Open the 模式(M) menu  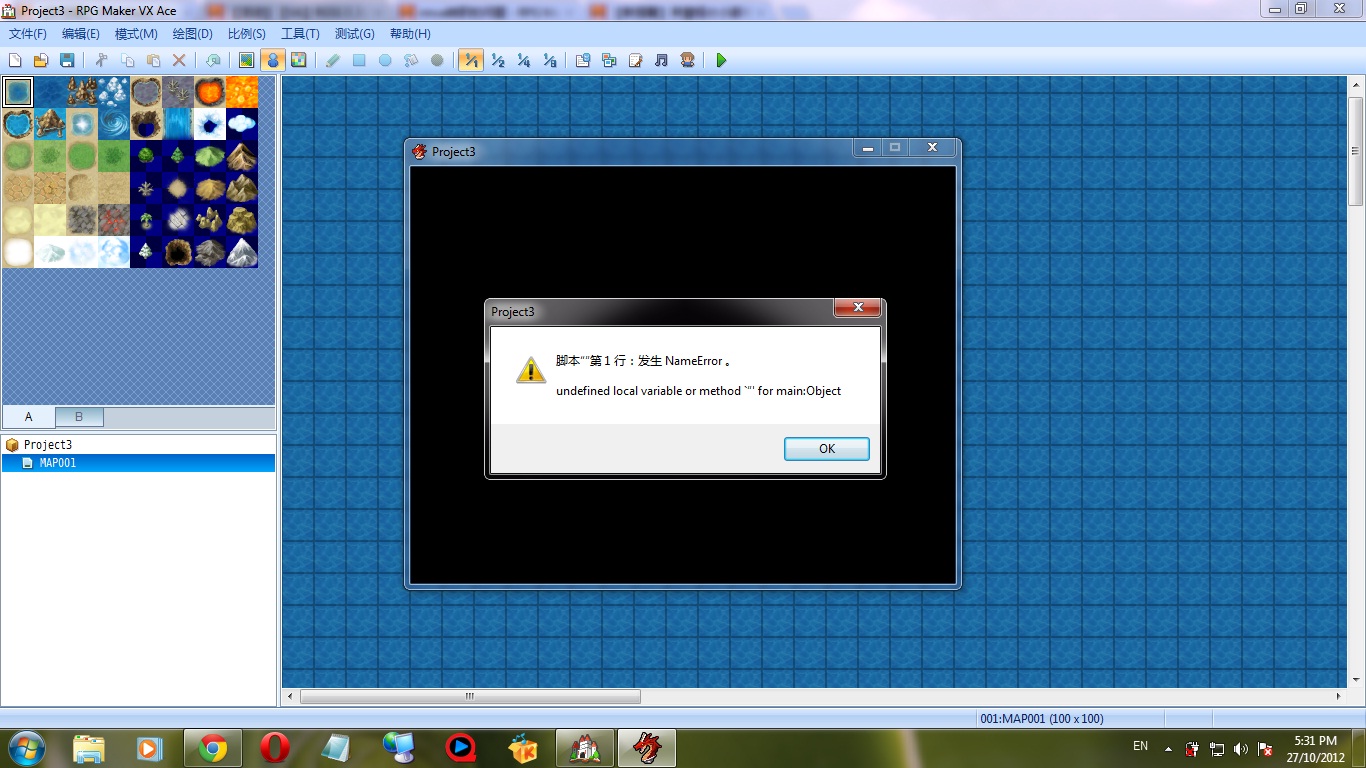(136, 34)
